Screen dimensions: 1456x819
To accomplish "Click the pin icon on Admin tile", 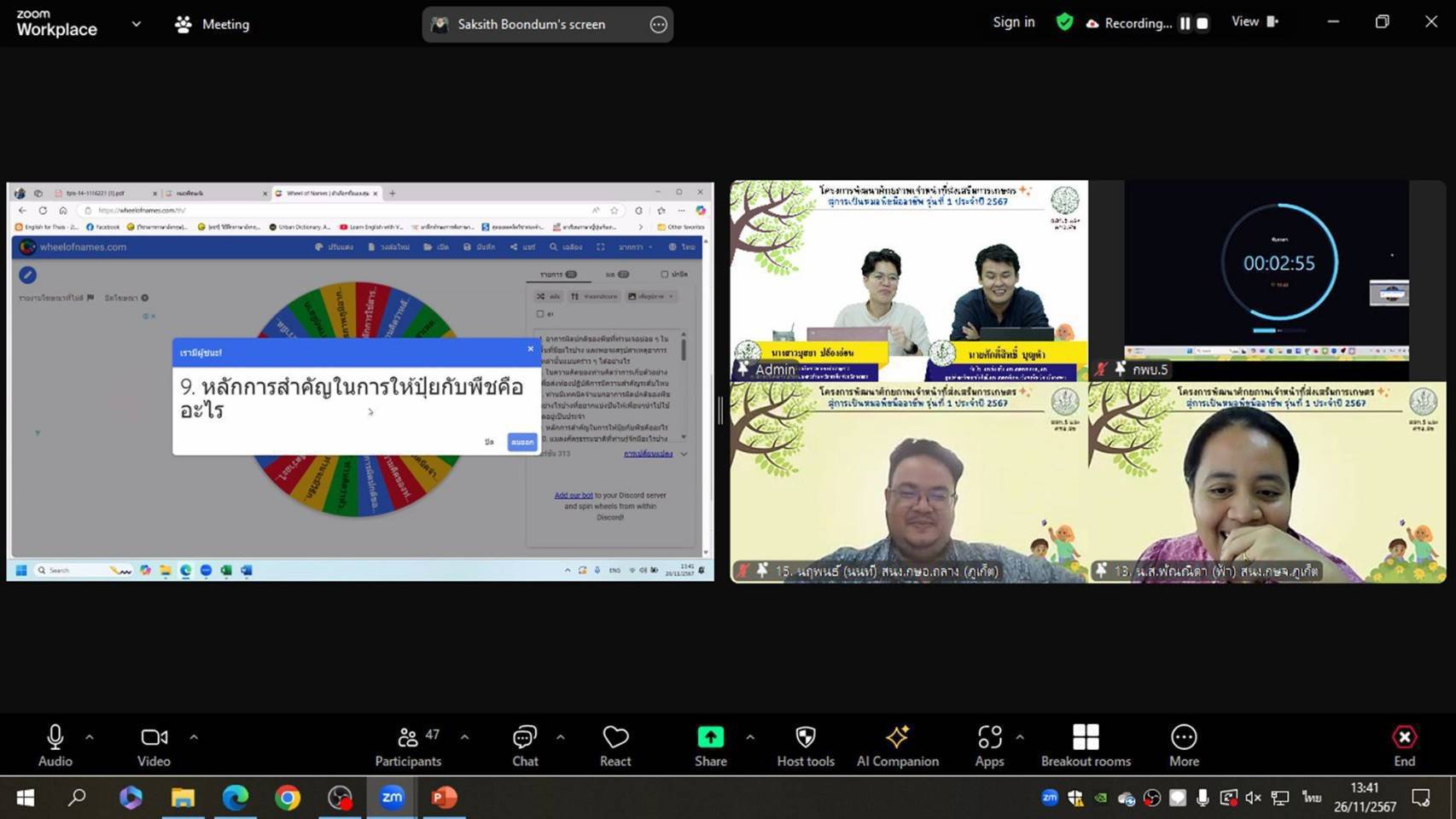I will [x=743, y=369].
